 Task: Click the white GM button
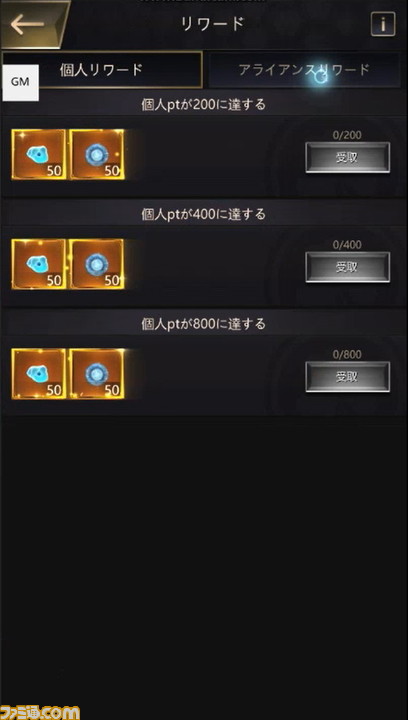pos(20,82)
